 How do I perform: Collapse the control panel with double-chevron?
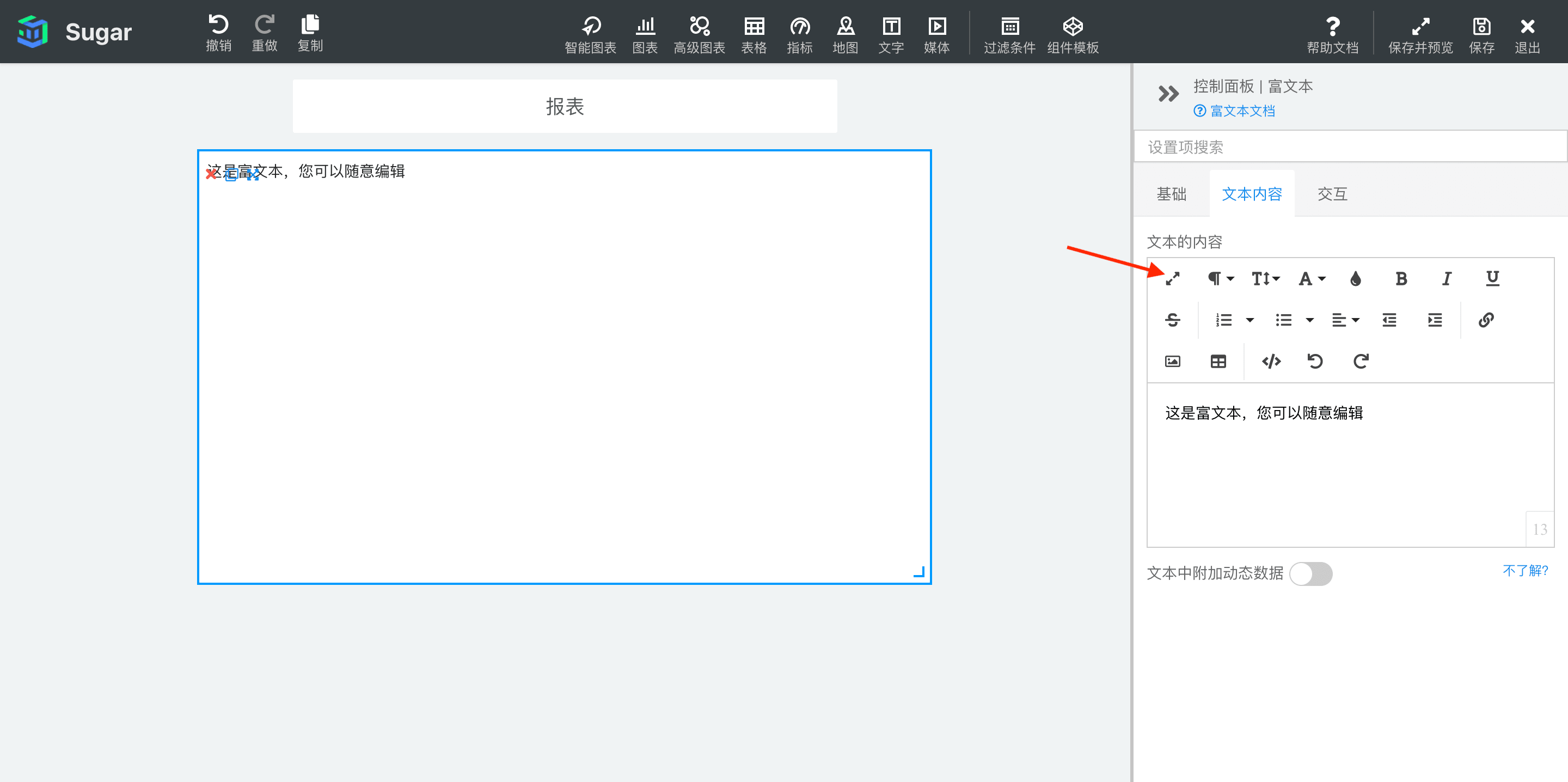(x=1168, y=94)
